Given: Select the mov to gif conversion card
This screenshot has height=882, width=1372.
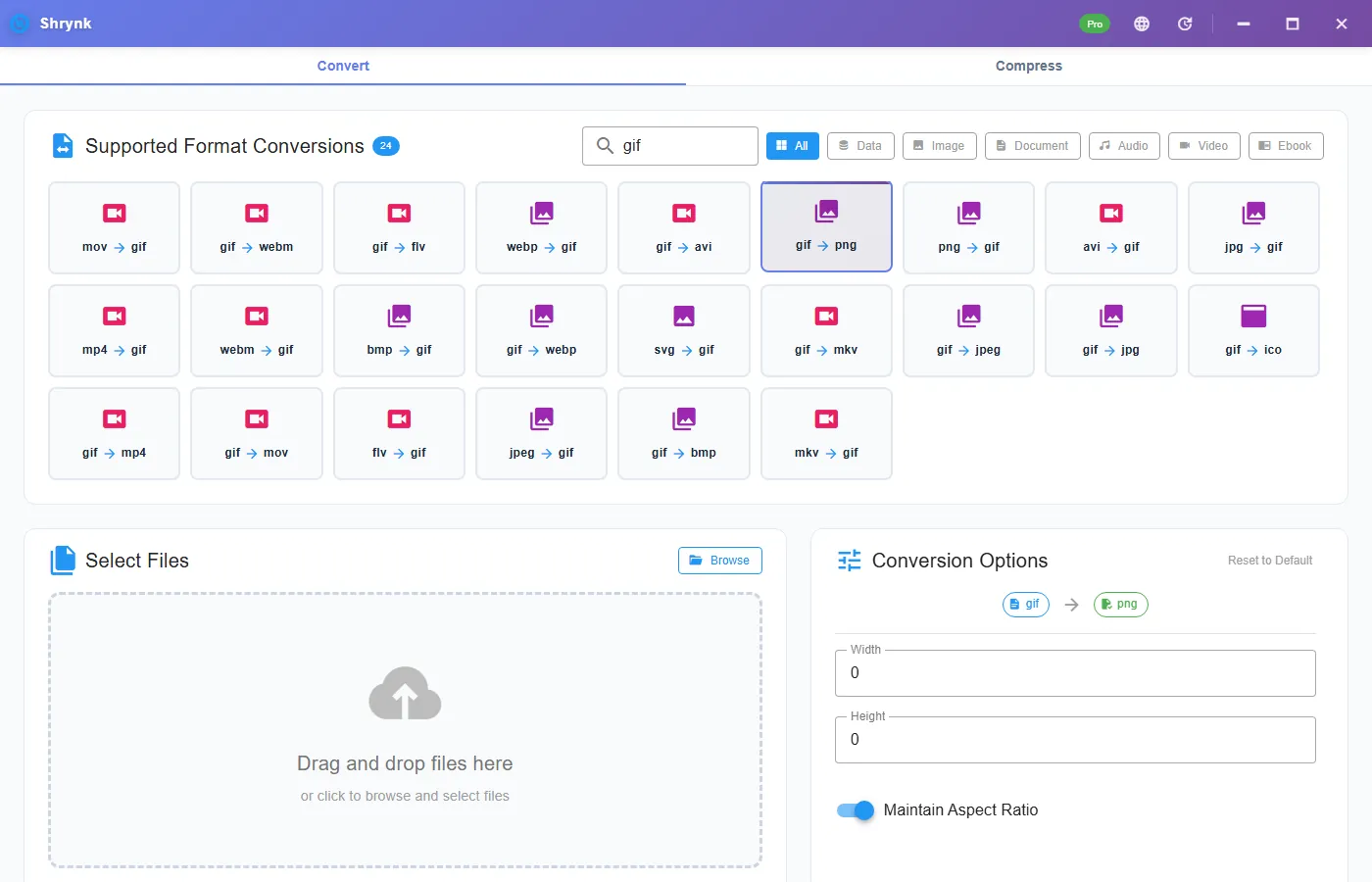Looking at the screenshot, I should [114, 227].
